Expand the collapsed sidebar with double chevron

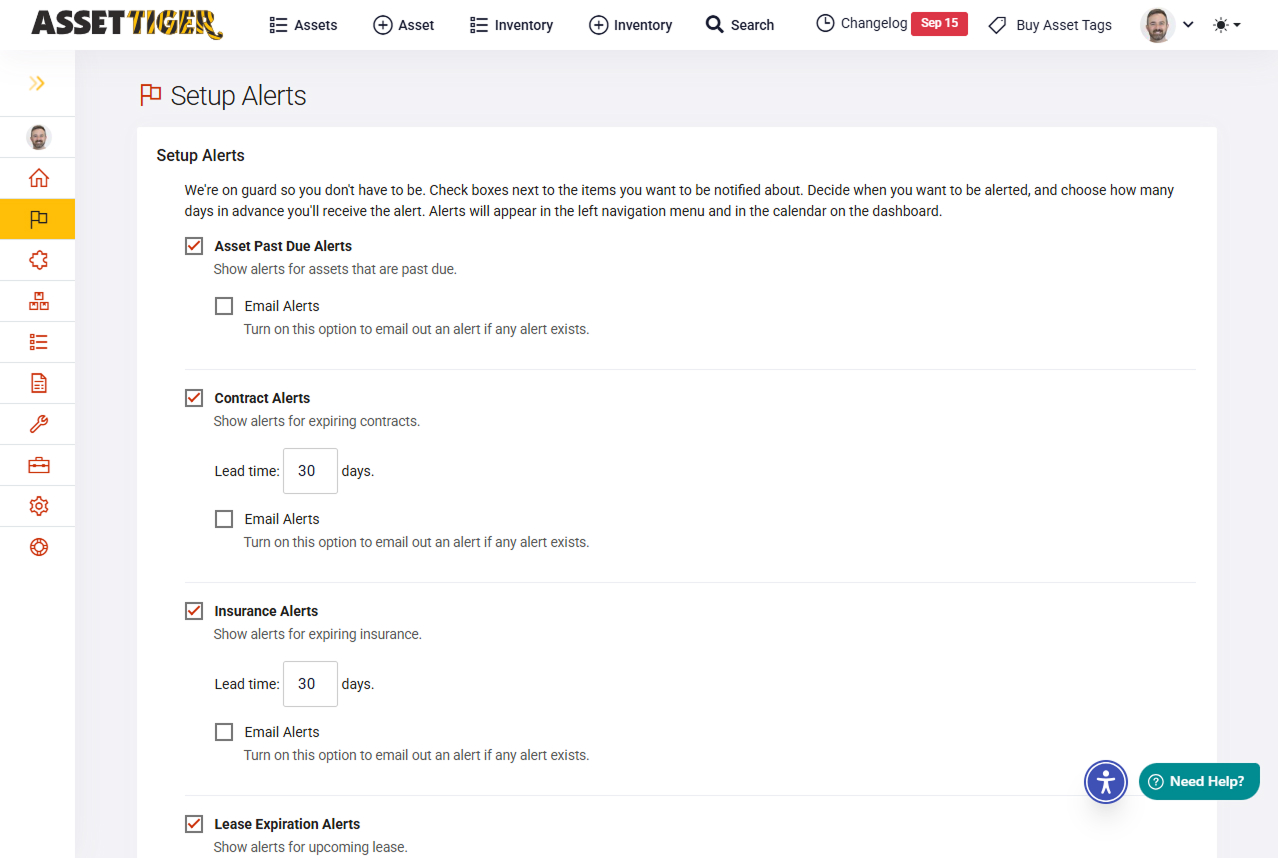(37, 83)
